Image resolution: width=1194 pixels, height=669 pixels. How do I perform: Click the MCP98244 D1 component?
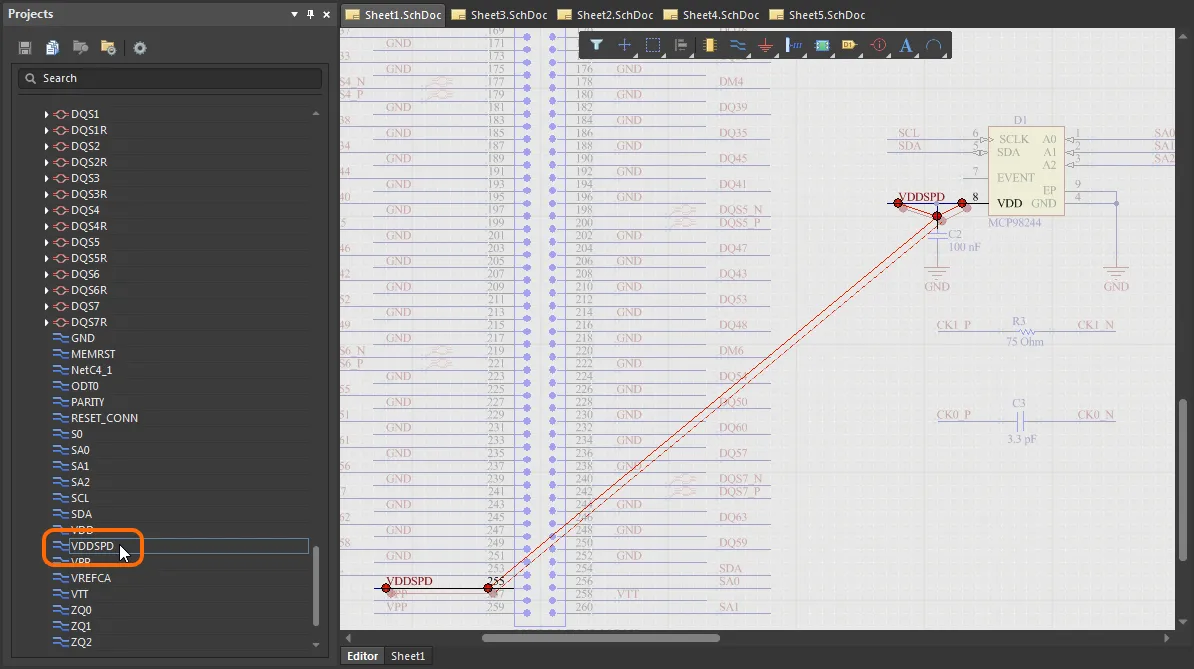click(1025, 170)
